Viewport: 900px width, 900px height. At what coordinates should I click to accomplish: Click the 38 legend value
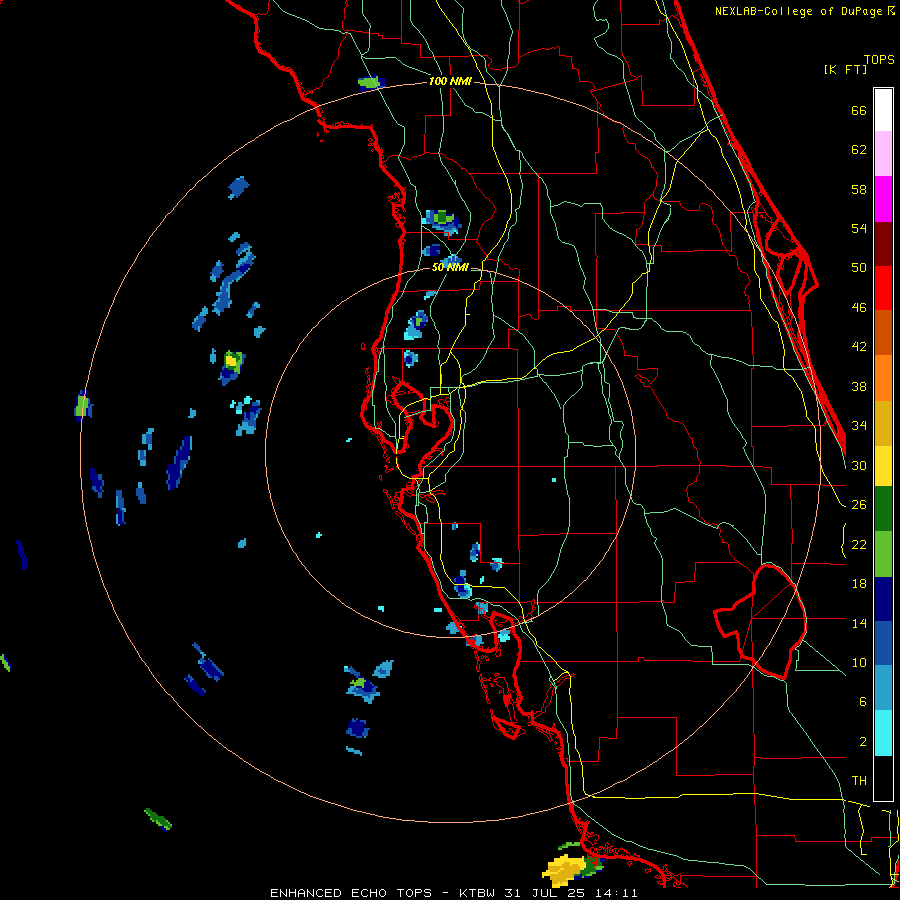point(859,386)
